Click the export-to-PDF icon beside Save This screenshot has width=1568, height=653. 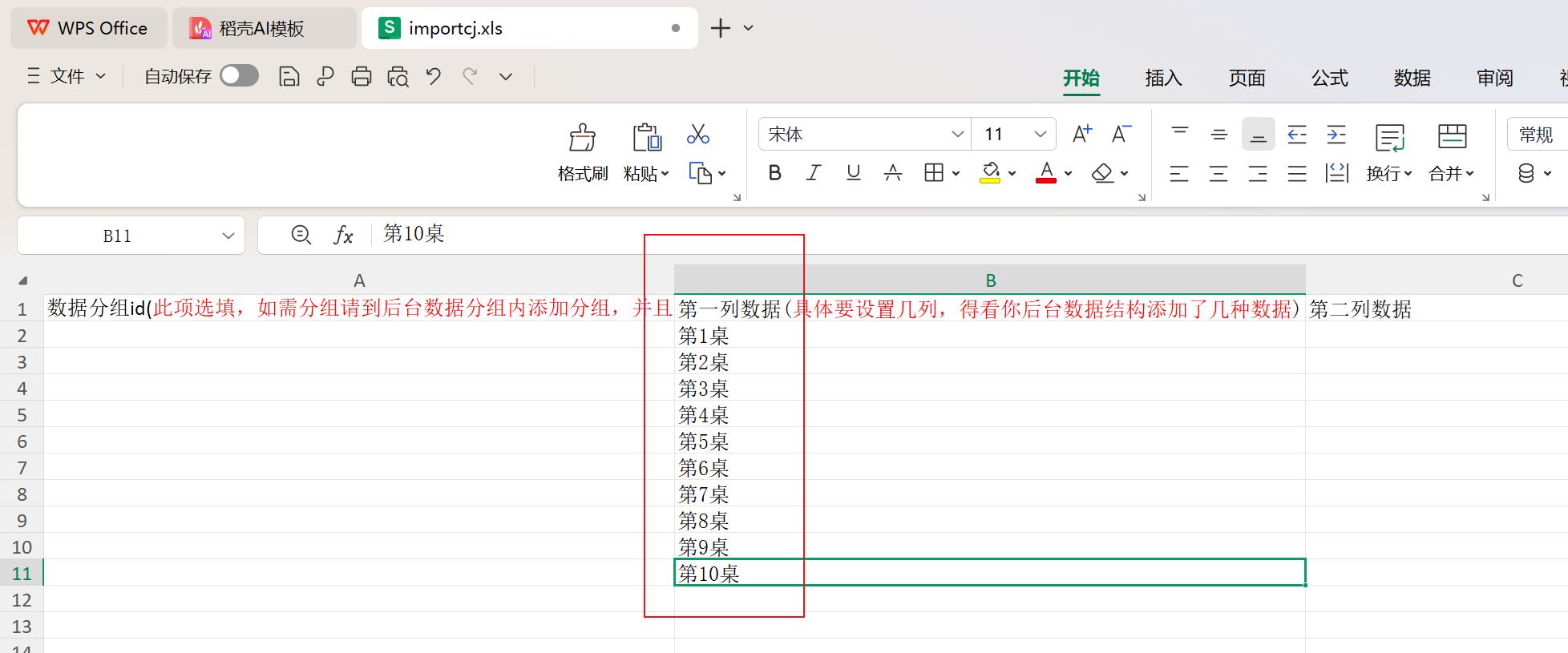pyautogui.click(x=325, y=76)
